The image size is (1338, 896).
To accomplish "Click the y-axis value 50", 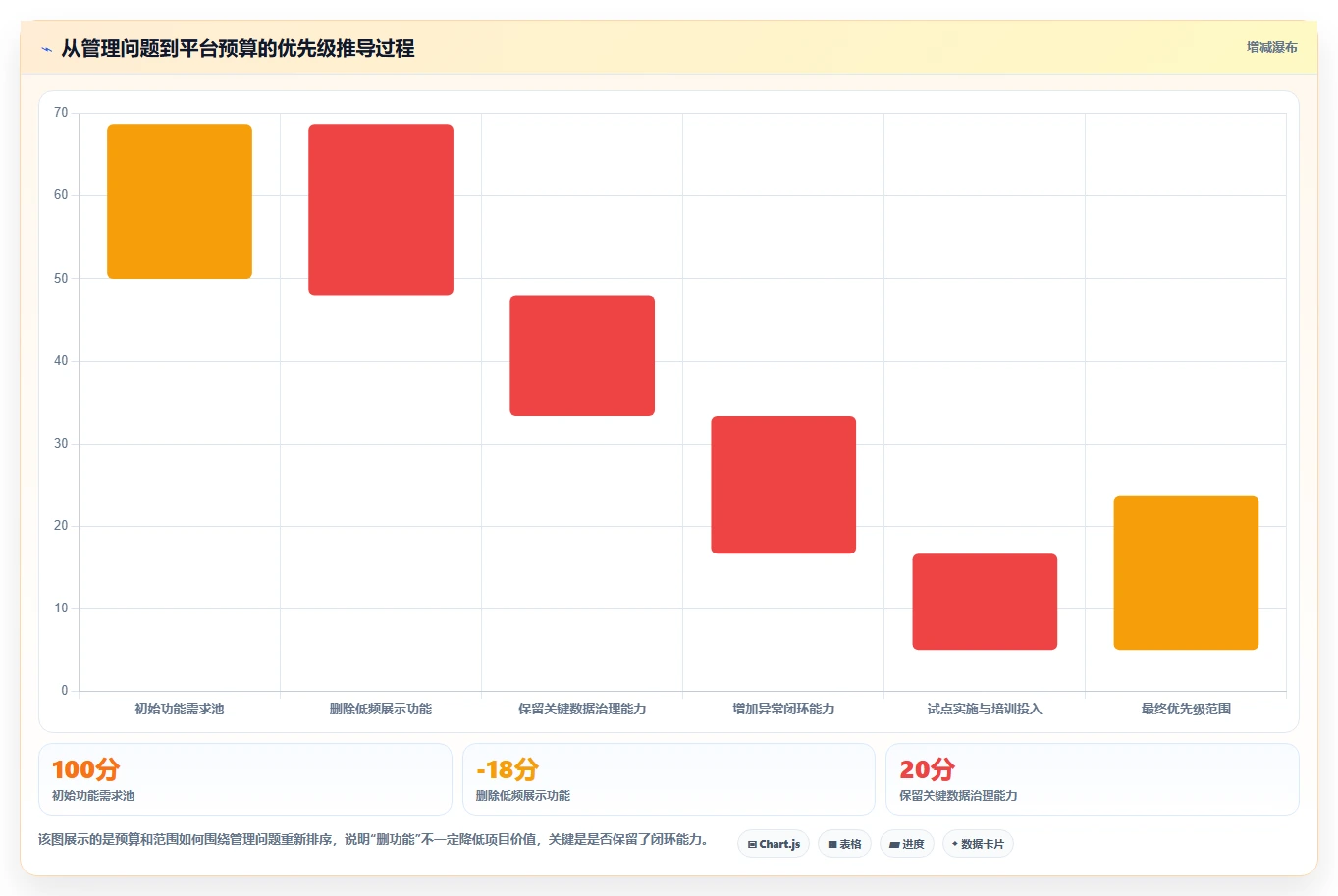I will (61, 279).
